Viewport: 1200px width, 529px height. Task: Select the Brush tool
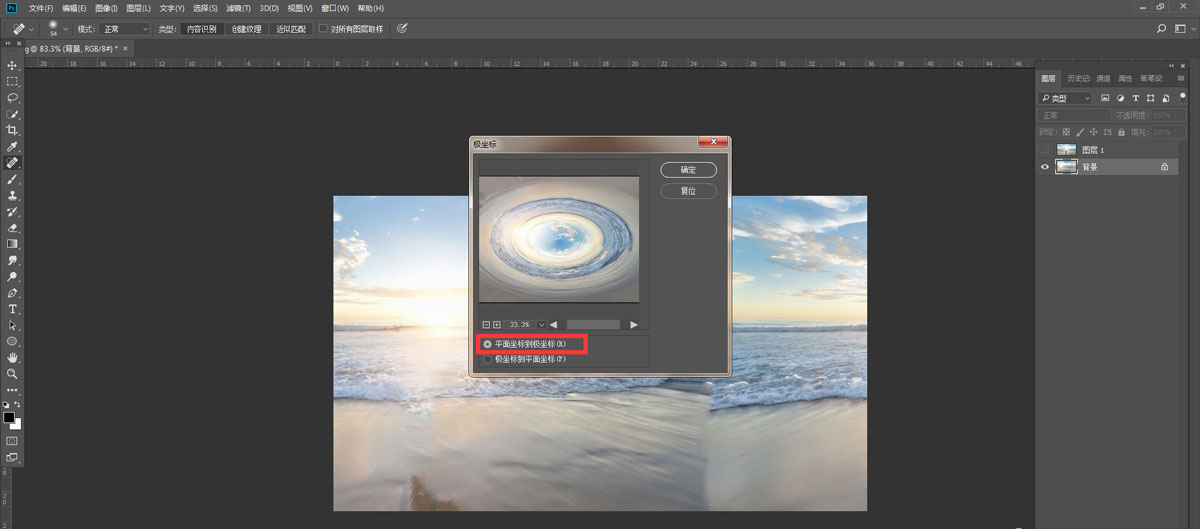[13, 179]
